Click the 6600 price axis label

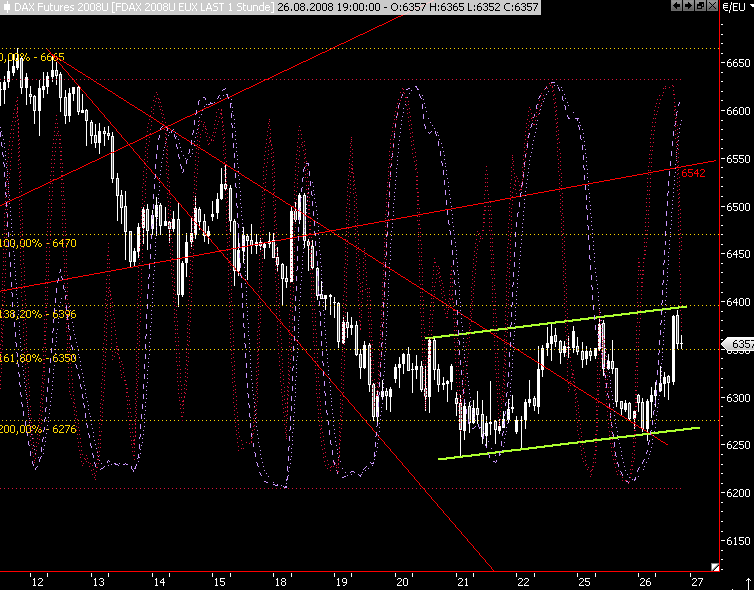(x=738, y=111)
